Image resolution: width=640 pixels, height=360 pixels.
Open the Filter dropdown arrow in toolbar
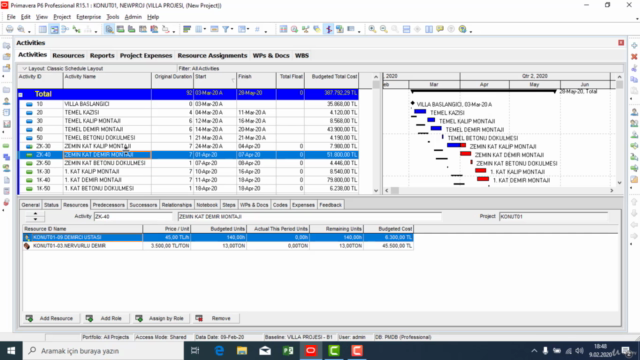232,29
